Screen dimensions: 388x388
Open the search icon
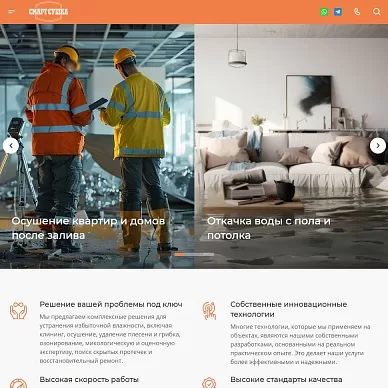[x=377, y=12]
